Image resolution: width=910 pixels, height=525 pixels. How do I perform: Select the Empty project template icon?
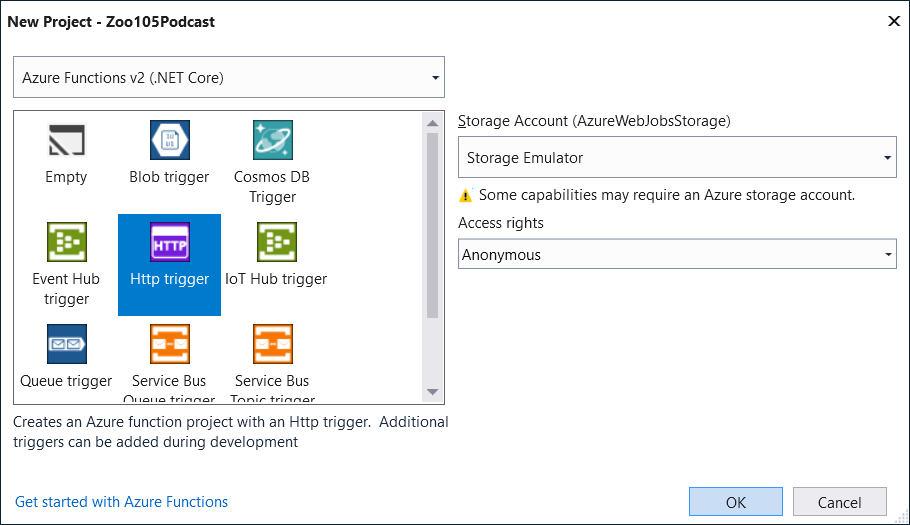coord(66,140)
